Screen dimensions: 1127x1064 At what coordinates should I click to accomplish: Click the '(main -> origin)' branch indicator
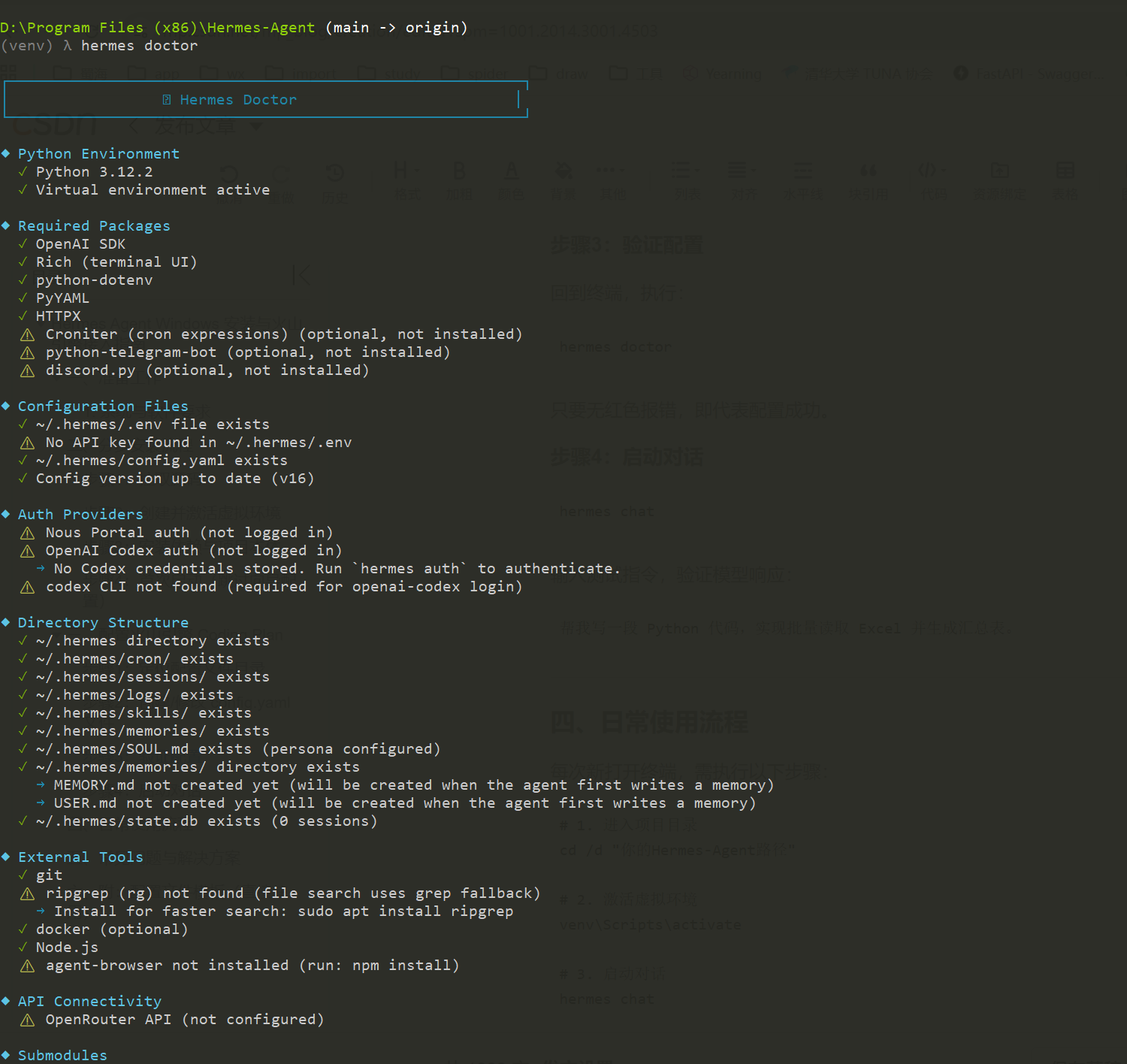pyautogui.click(x=397, y=28)
